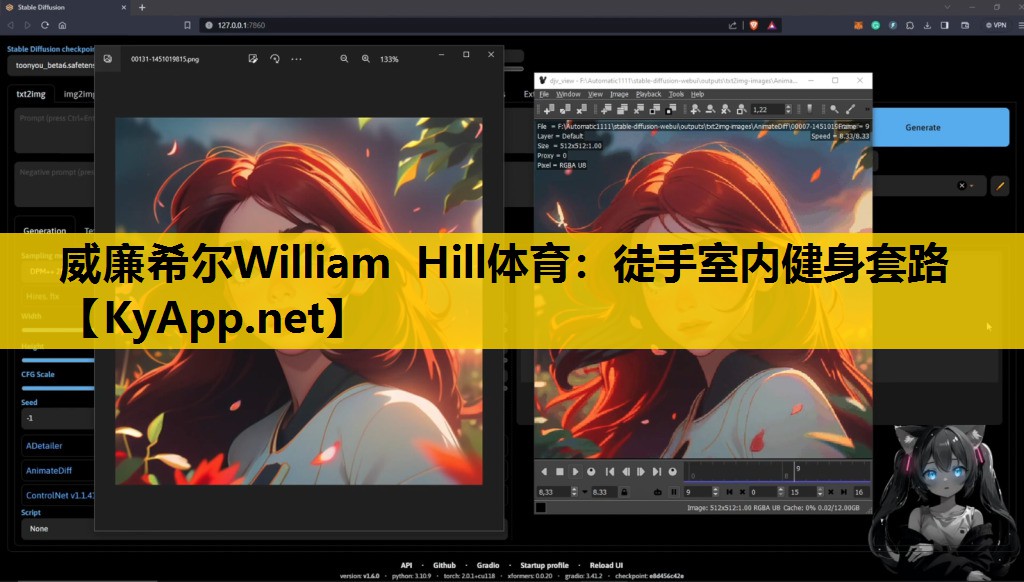Click the Github link in footer
Image resolution: width=1024 pixels, height=582 pixels.
(444, 565)
